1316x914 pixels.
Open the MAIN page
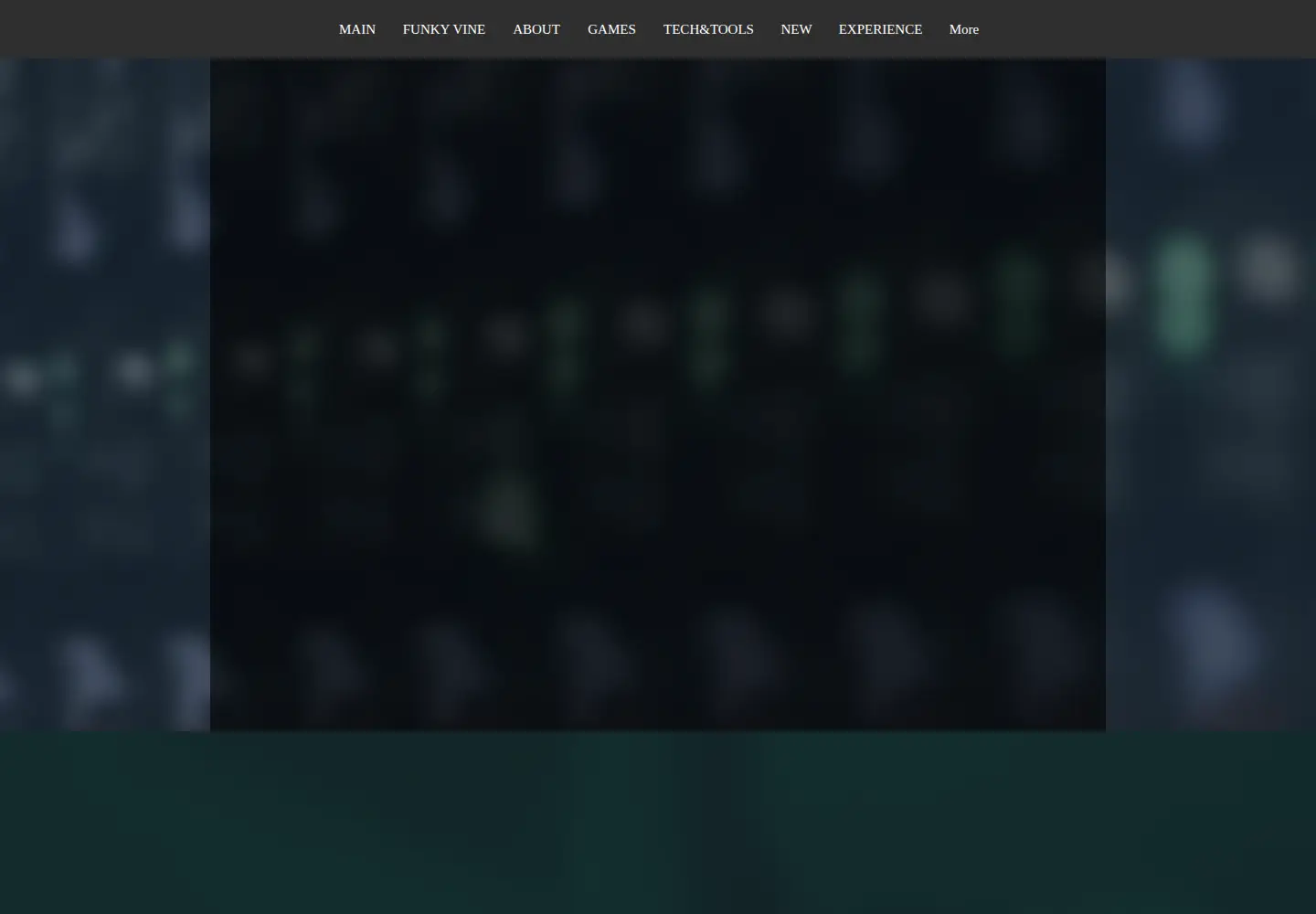[356, 29]
